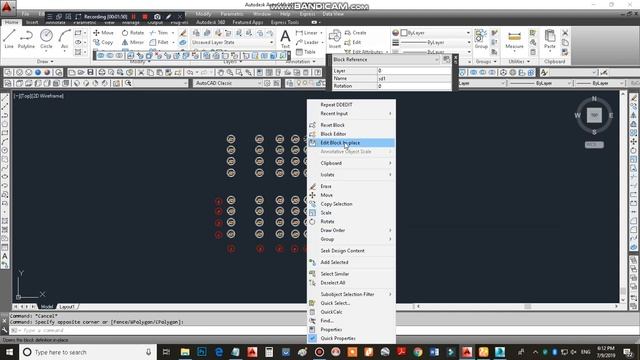This screenshot has height=360, width=640.
Task: Click Create block in ribbon
Action: coord(356,33)
